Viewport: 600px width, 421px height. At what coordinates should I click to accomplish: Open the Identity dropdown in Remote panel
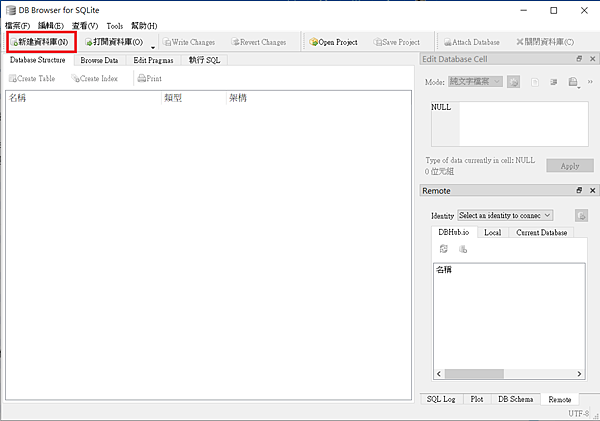505,215
